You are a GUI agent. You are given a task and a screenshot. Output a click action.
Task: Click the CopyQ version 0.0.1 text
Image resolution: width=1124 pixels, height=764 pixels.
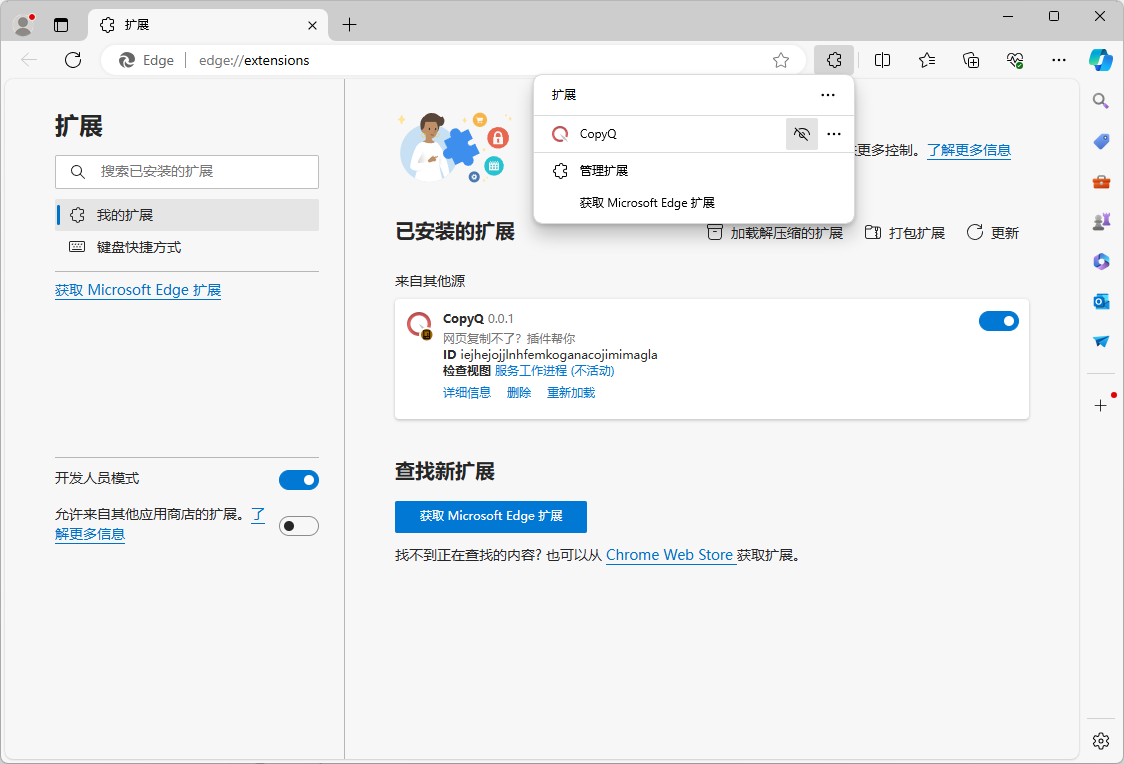click(500, 319)
